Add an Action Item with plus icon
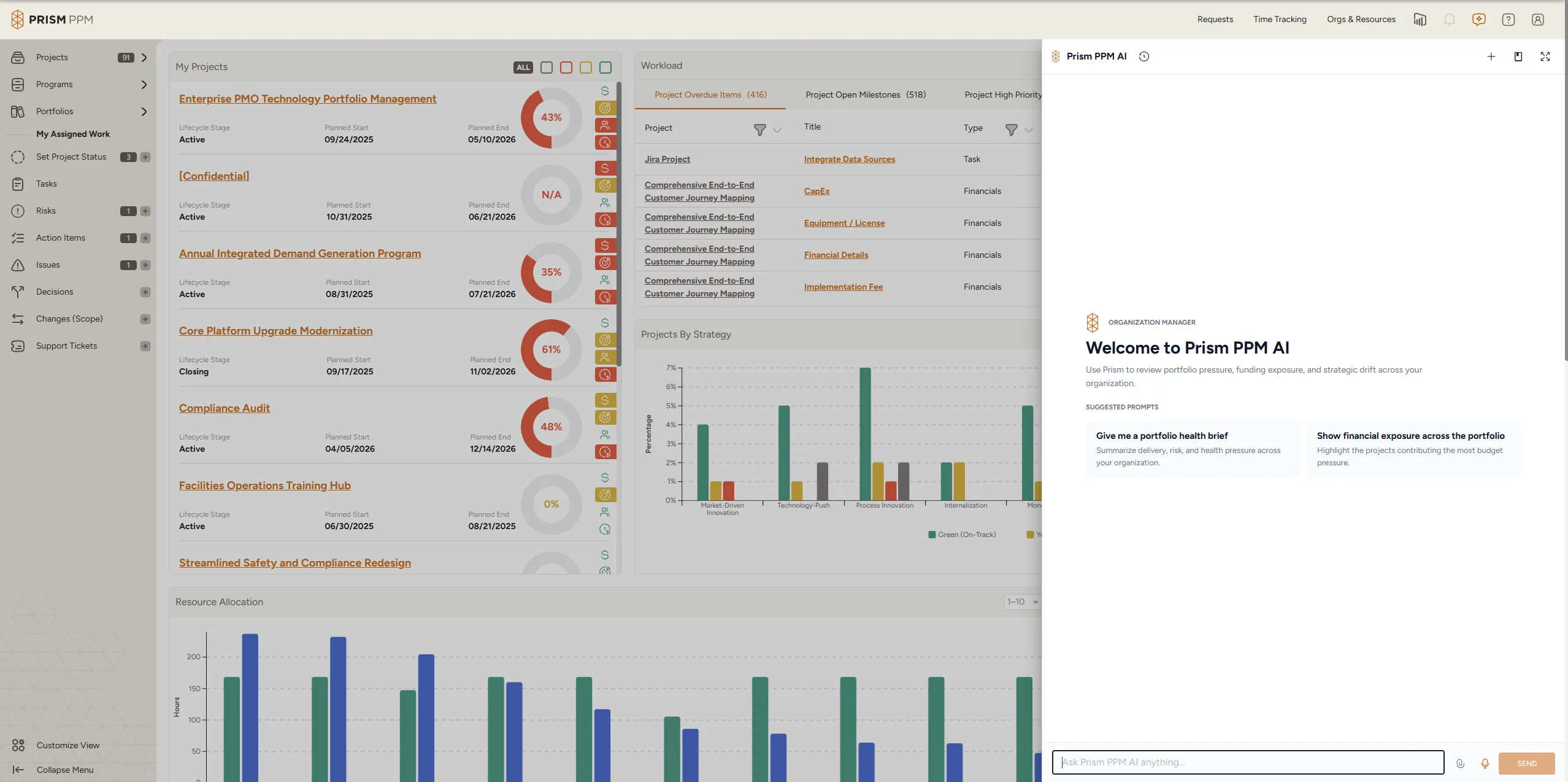1568x782 pixels. click(x=145, y=238)
